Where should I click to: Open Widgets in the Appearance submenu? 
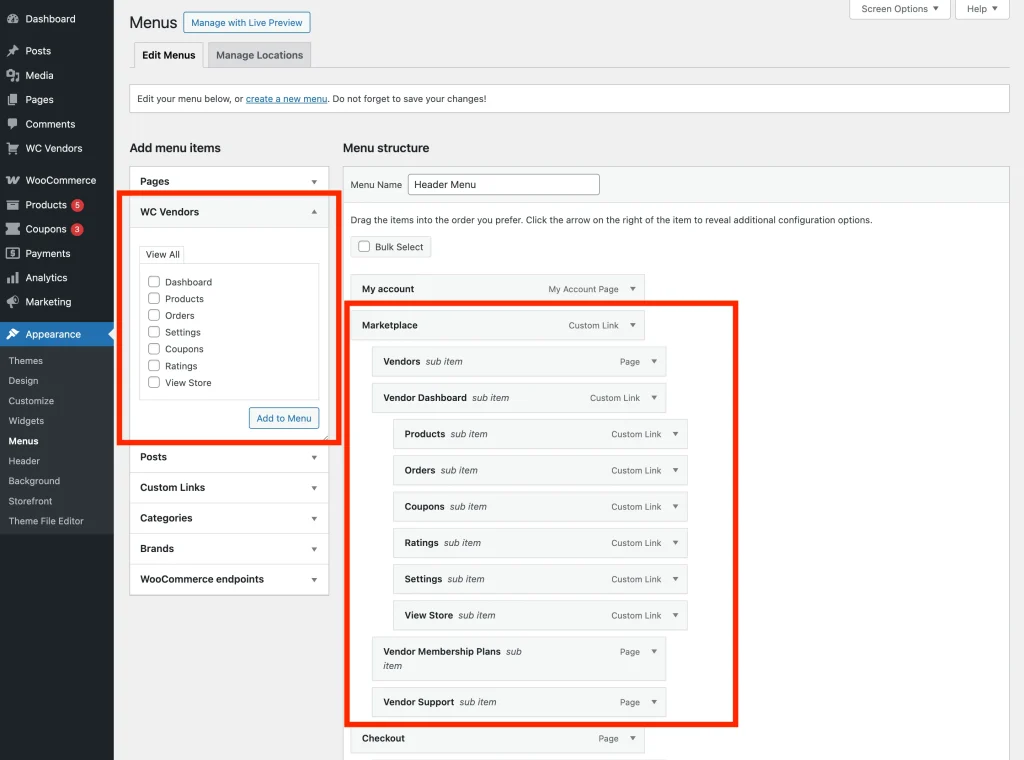click(26, 421)
